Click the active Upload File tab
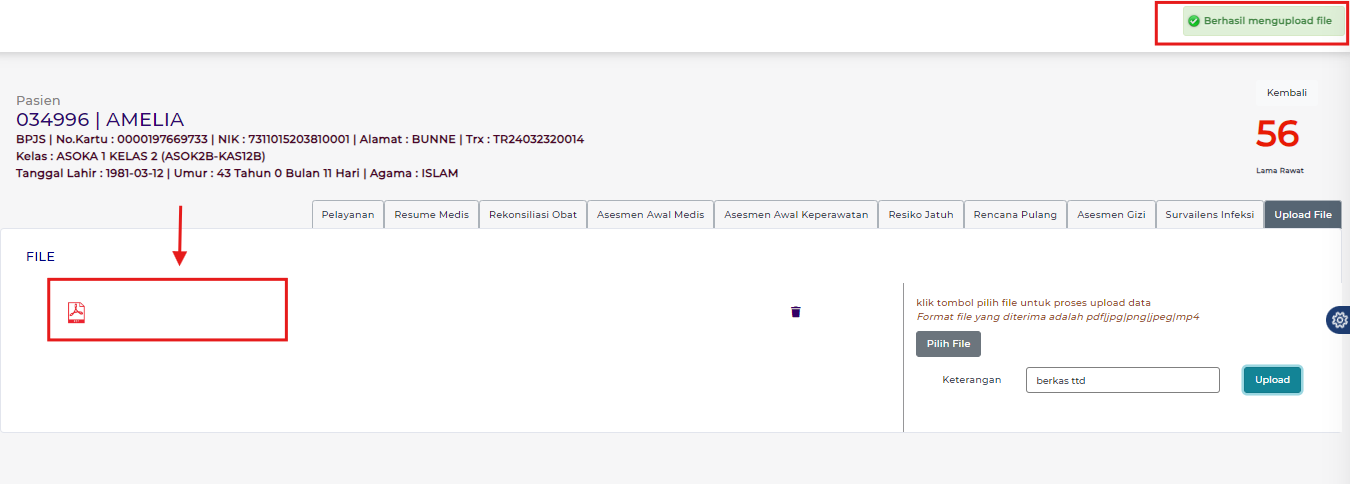The image size is (1350, 484). pyautogui.click(x=1302, y=215)
